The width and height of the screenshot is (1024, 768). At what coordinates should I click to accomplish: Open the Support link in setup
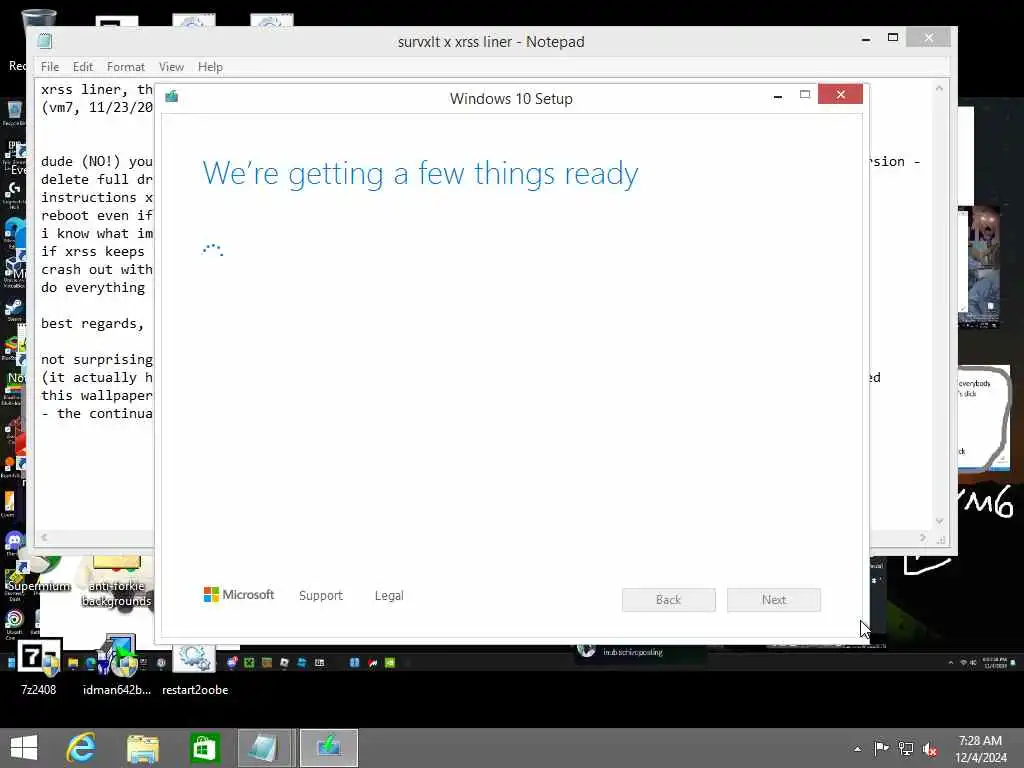coord(321,596)
